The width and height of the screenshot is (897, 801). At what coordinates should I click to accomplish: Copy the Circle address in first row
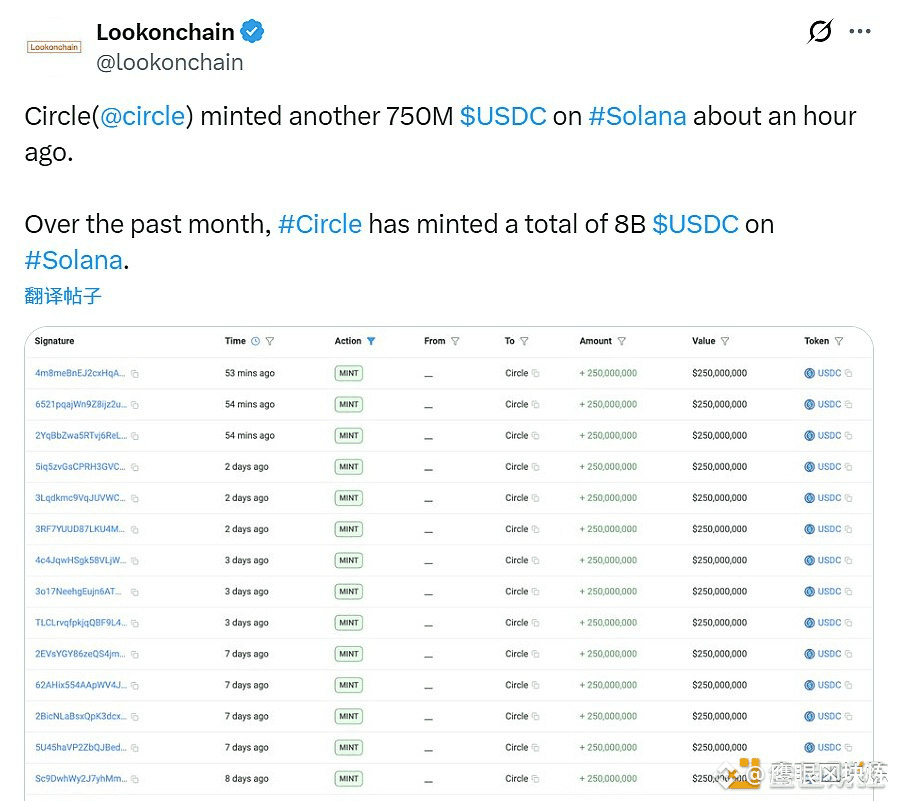point(536,373)
